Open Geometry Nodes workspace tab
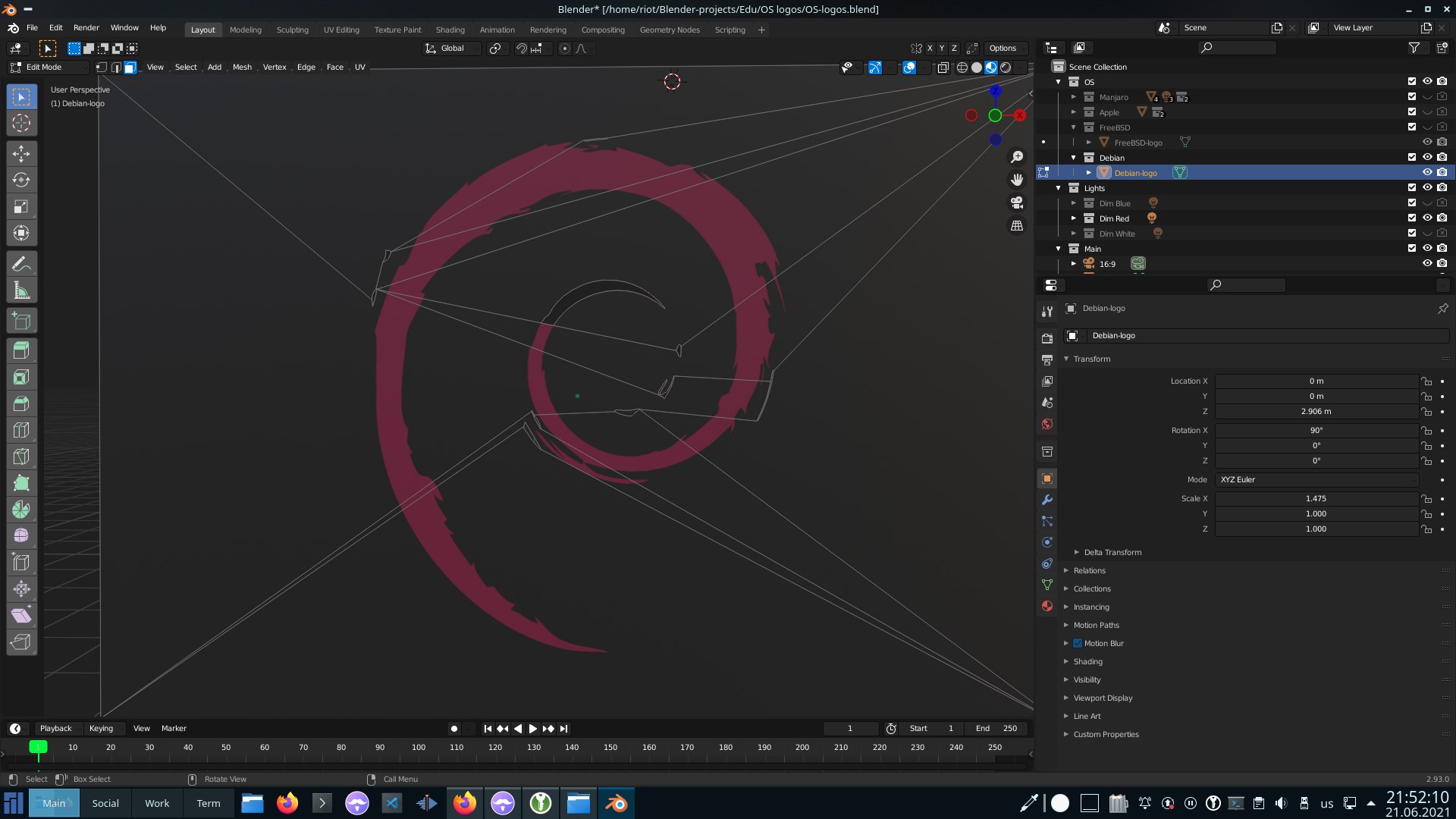This screenshot has height=819, width=1456. 670,30
